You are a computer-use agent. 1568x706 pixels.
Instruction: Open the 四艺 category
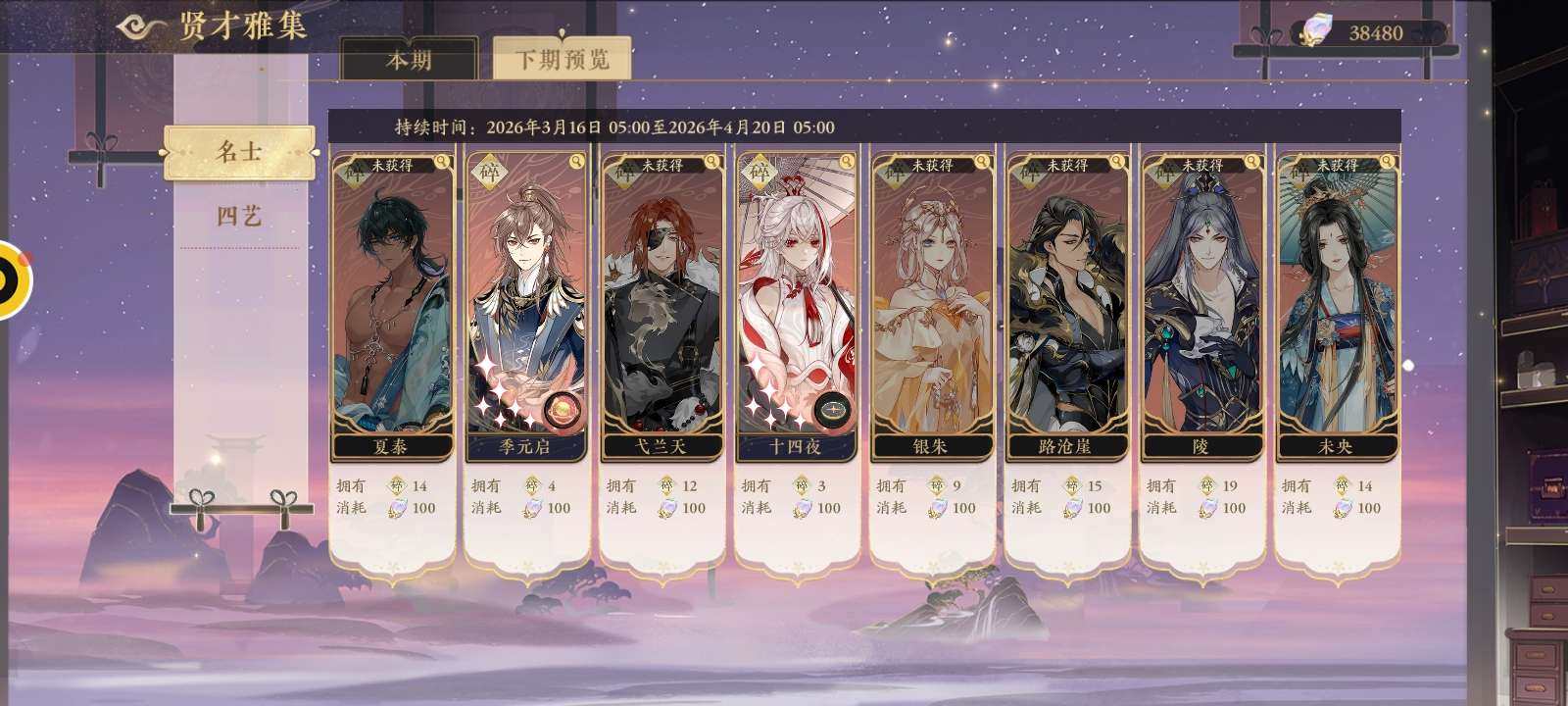239,217
